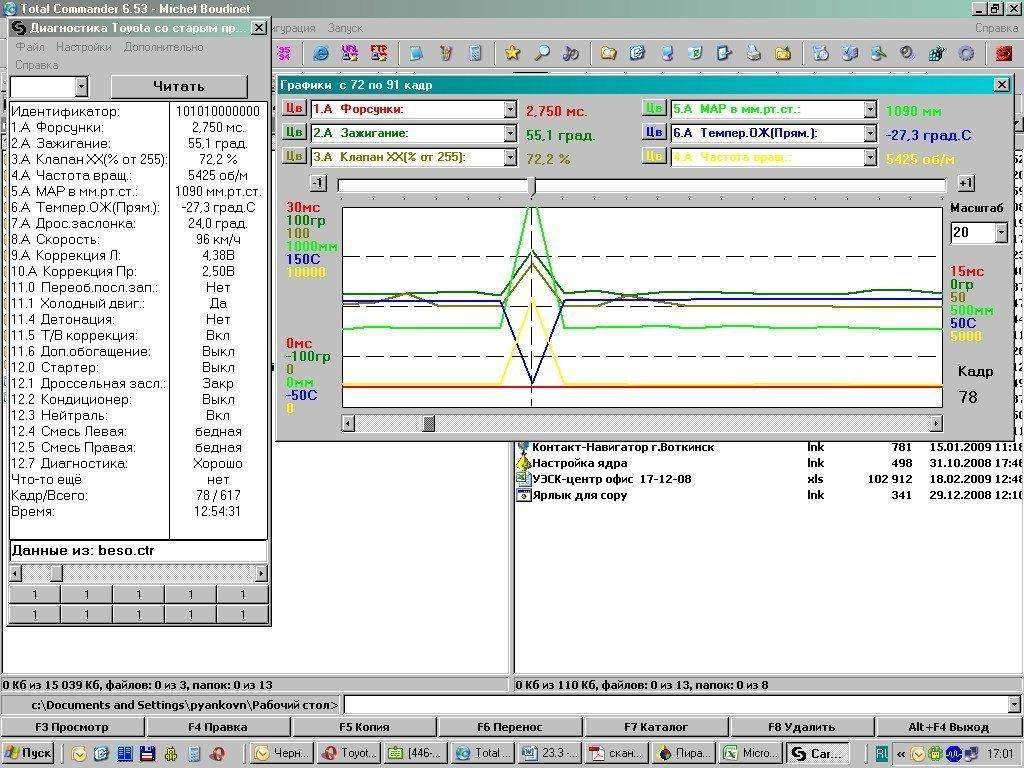Viewport: 1024px width, 768px height.
Task: Click the Цв color button for 2.A Зажигание
Action: click(293, 132)
